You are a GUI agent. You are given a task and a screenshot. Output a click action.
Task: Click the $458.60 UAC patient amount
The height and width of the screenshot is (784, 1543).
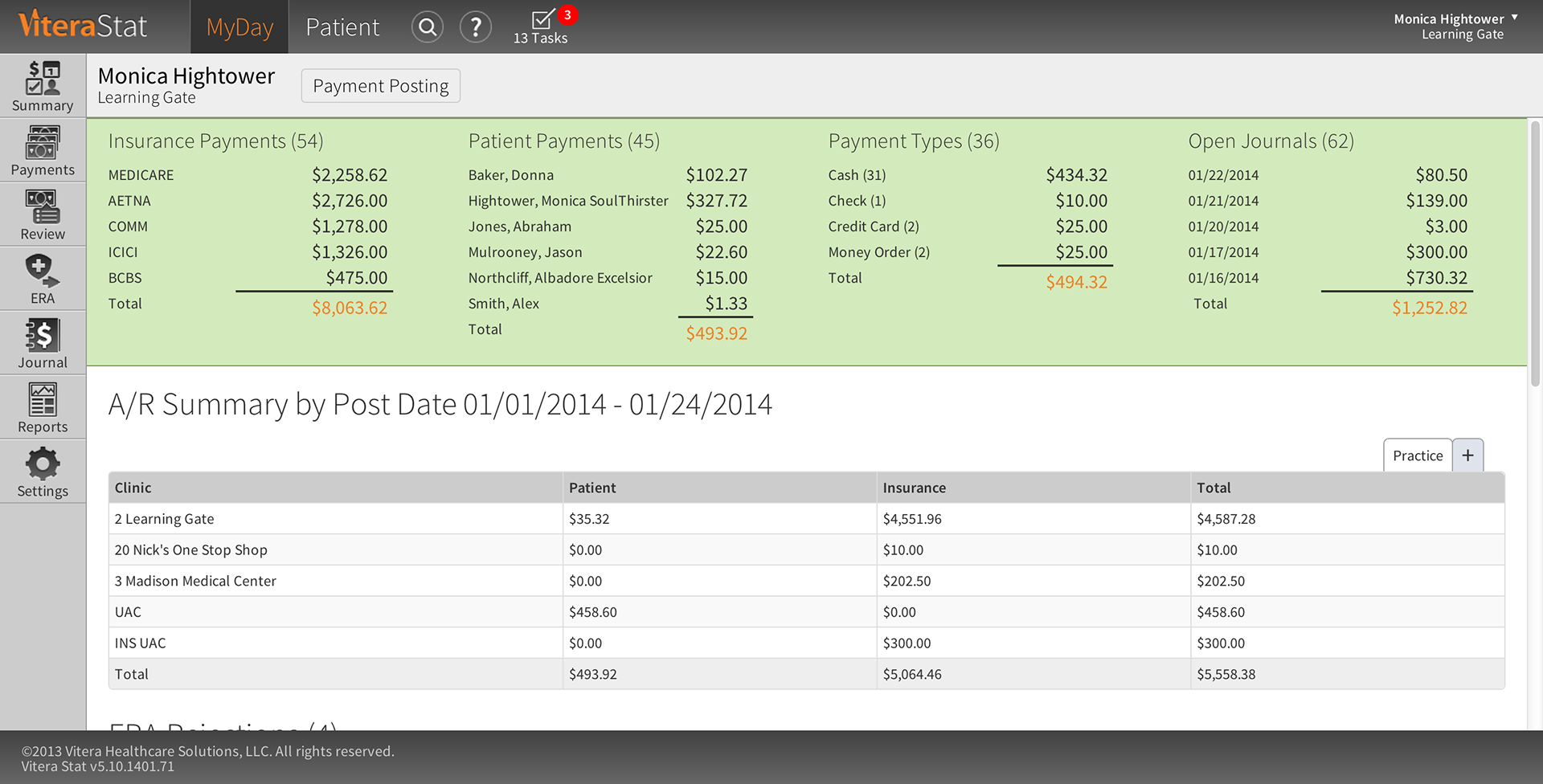pos(720,612)
